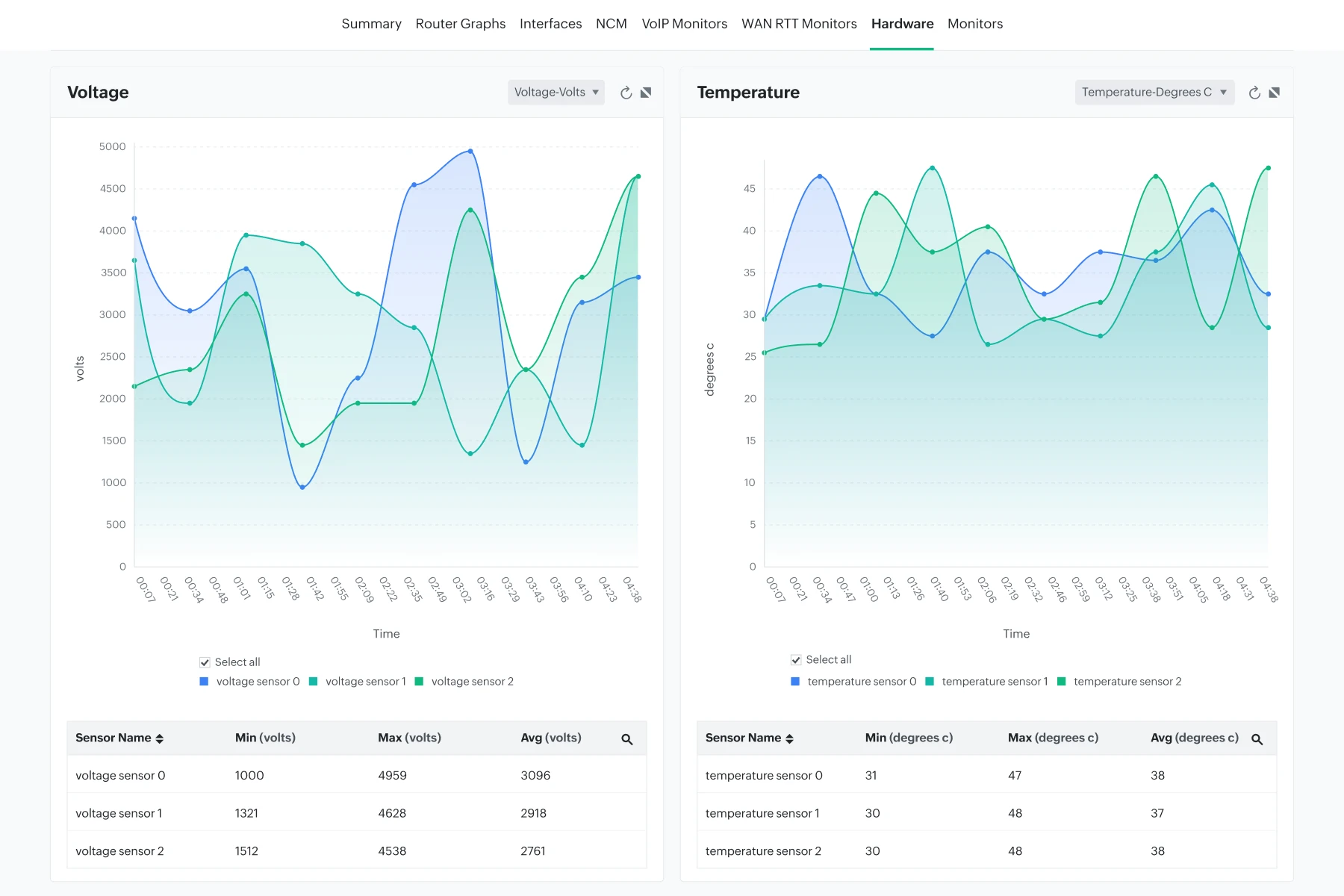Click voltage sensor 0 blue legend swatch
The image size is (1344, 896).
pyautogui.click(x=204, y=682)
